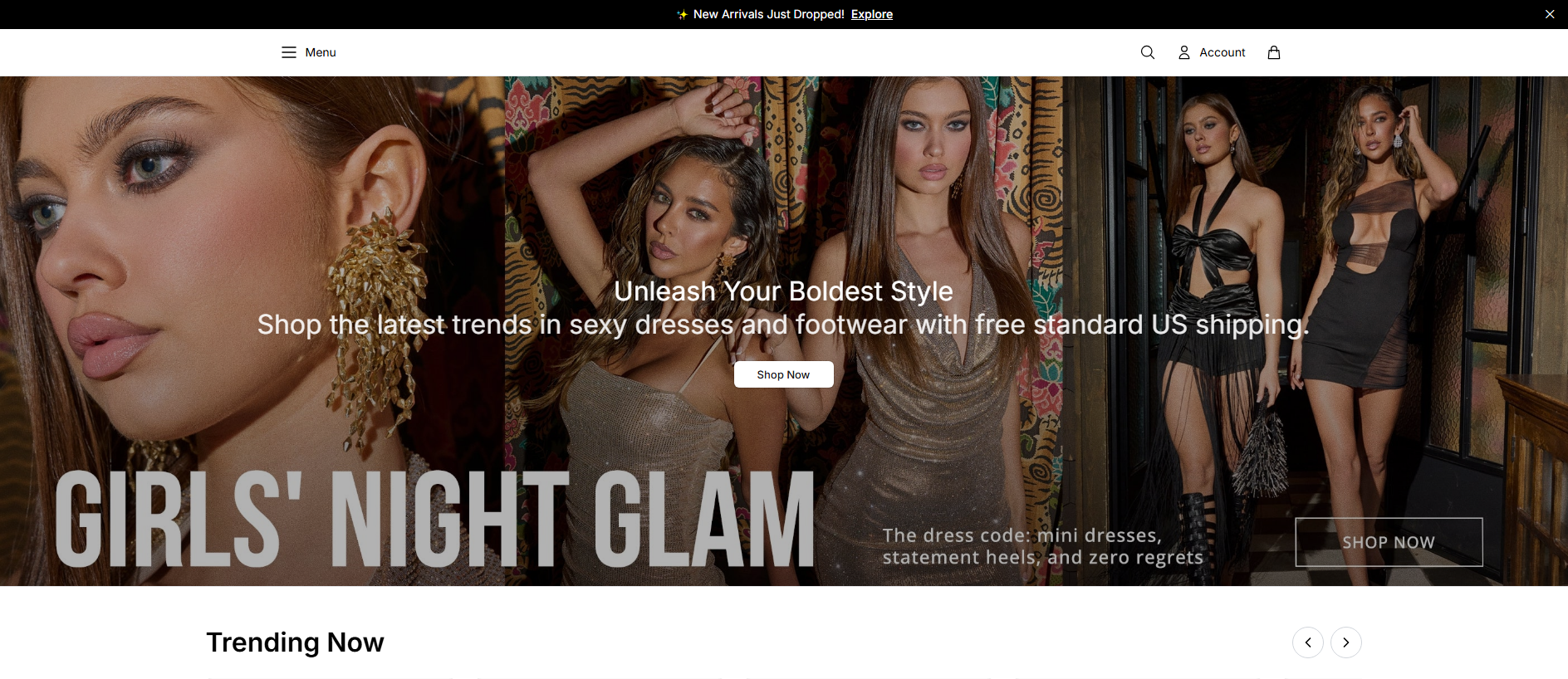Click the Trending Now heading
Image resolution: width=1568 pixels, height=679 pixels.
coord(295,642)
